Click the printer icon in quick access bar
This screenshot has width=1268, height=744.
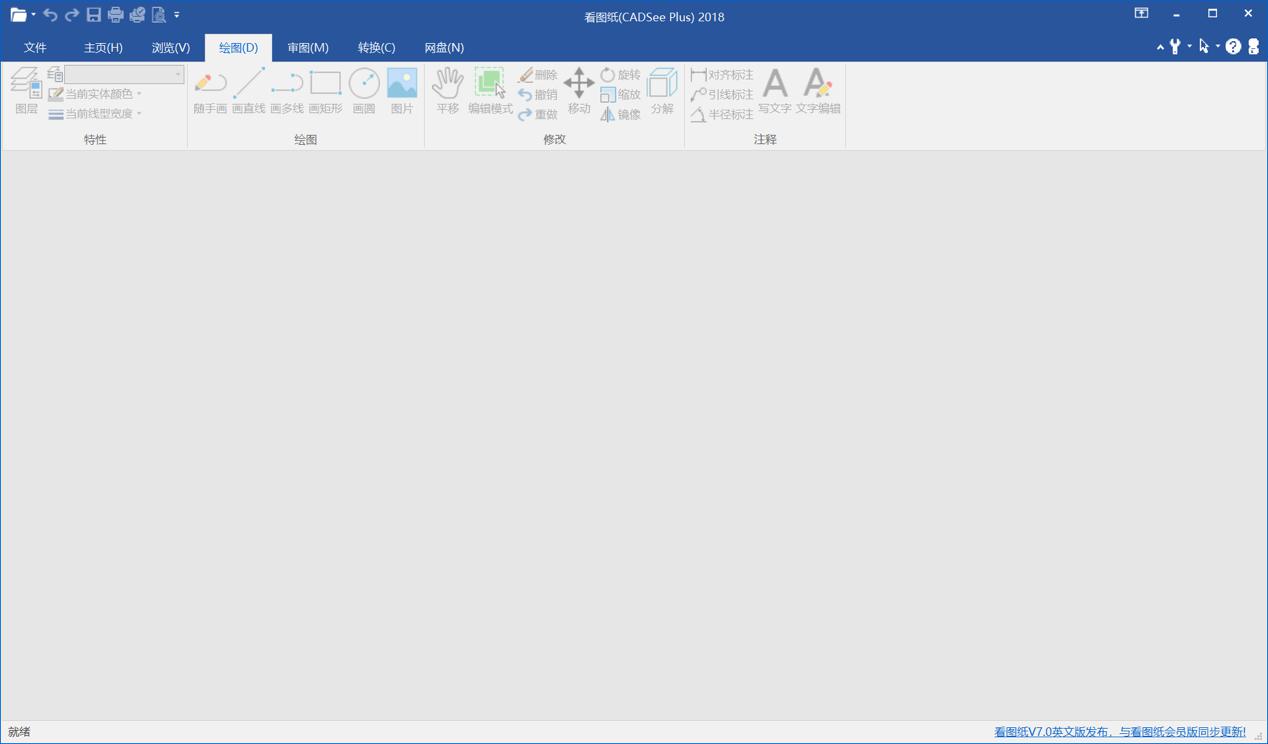[x=115, y=15]
